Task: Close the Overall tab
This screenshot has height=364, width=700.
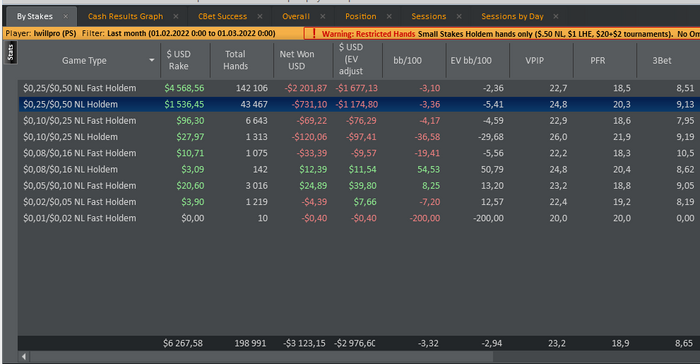Action: coord(323,17)
